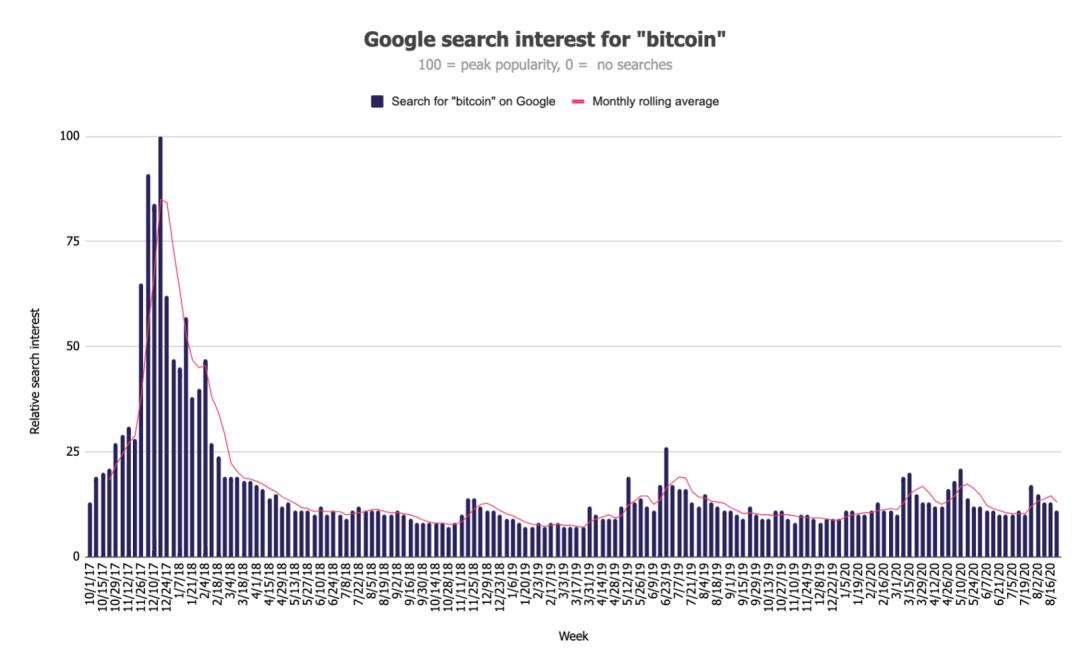Select the y-axis label 75
This screenshot has height=659, width=1080.
coord(73,241)
